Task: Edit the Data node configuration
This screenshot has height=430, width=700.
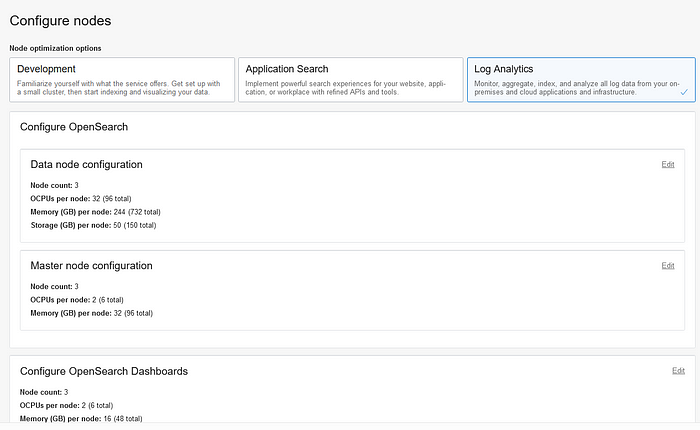Action: 668,164
